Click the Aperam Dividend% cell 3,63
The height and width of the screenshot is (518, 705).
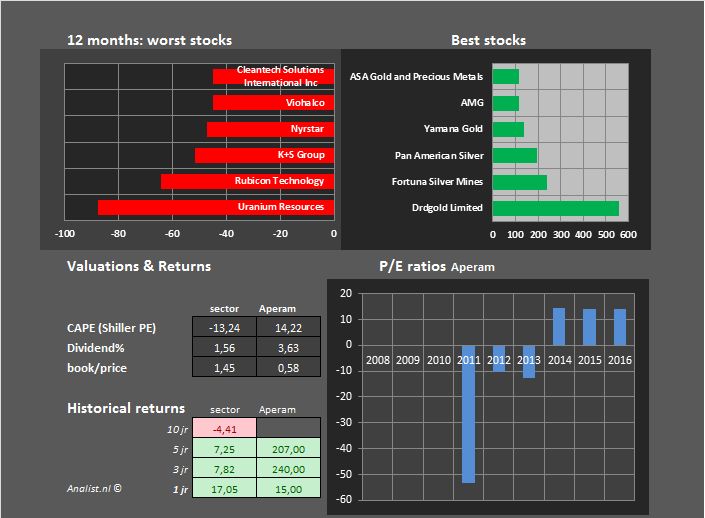289,347
